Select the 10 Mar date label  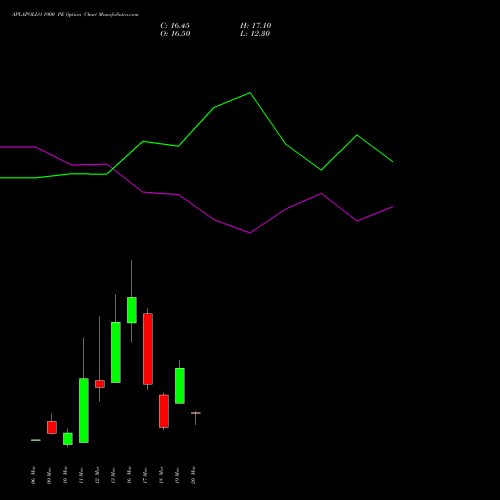click(x=65, y=475)
